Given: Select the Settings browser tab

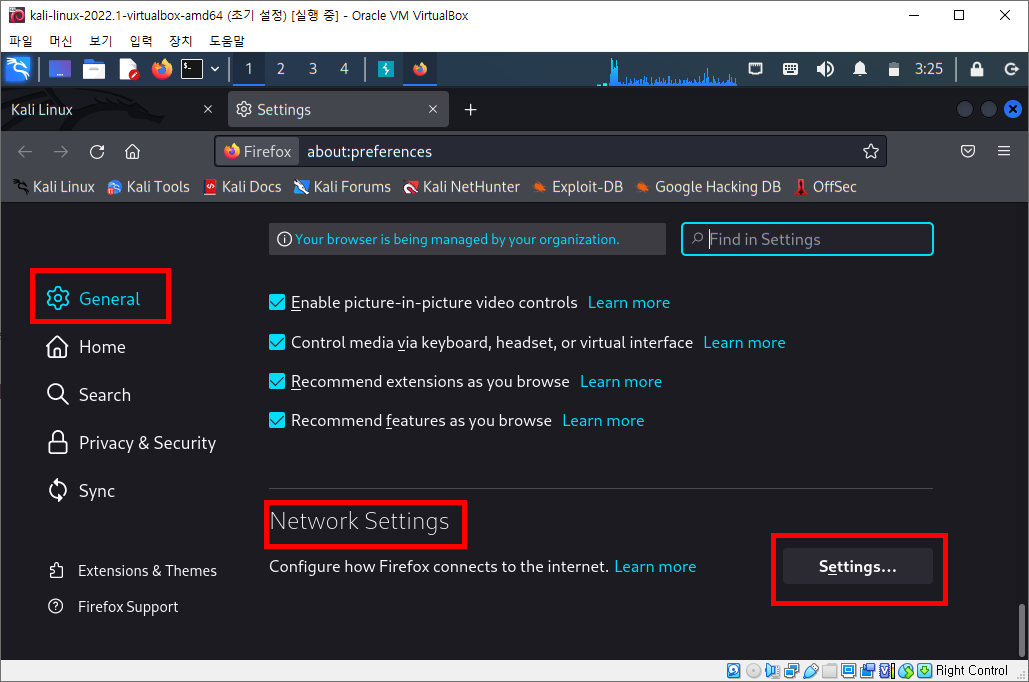Looking at the screenshot, I should (x=338, y=110).
